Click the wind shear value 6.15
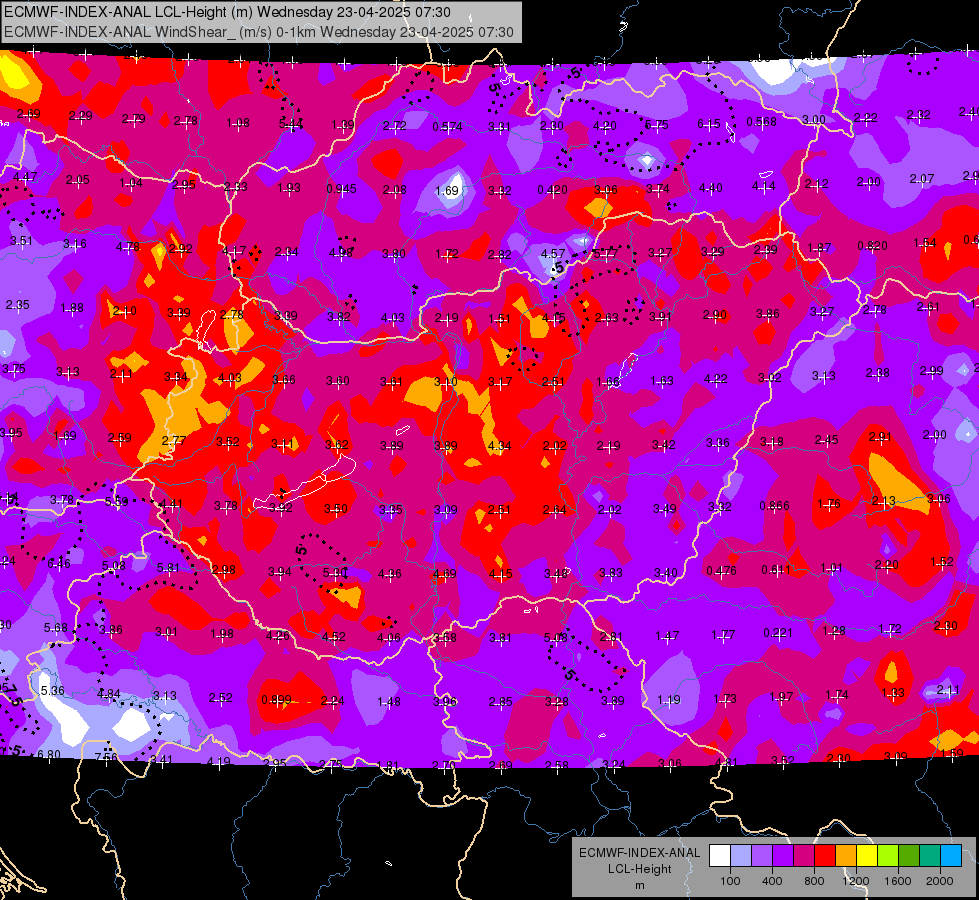Screen dimensions: 979x900 [709, 124]
